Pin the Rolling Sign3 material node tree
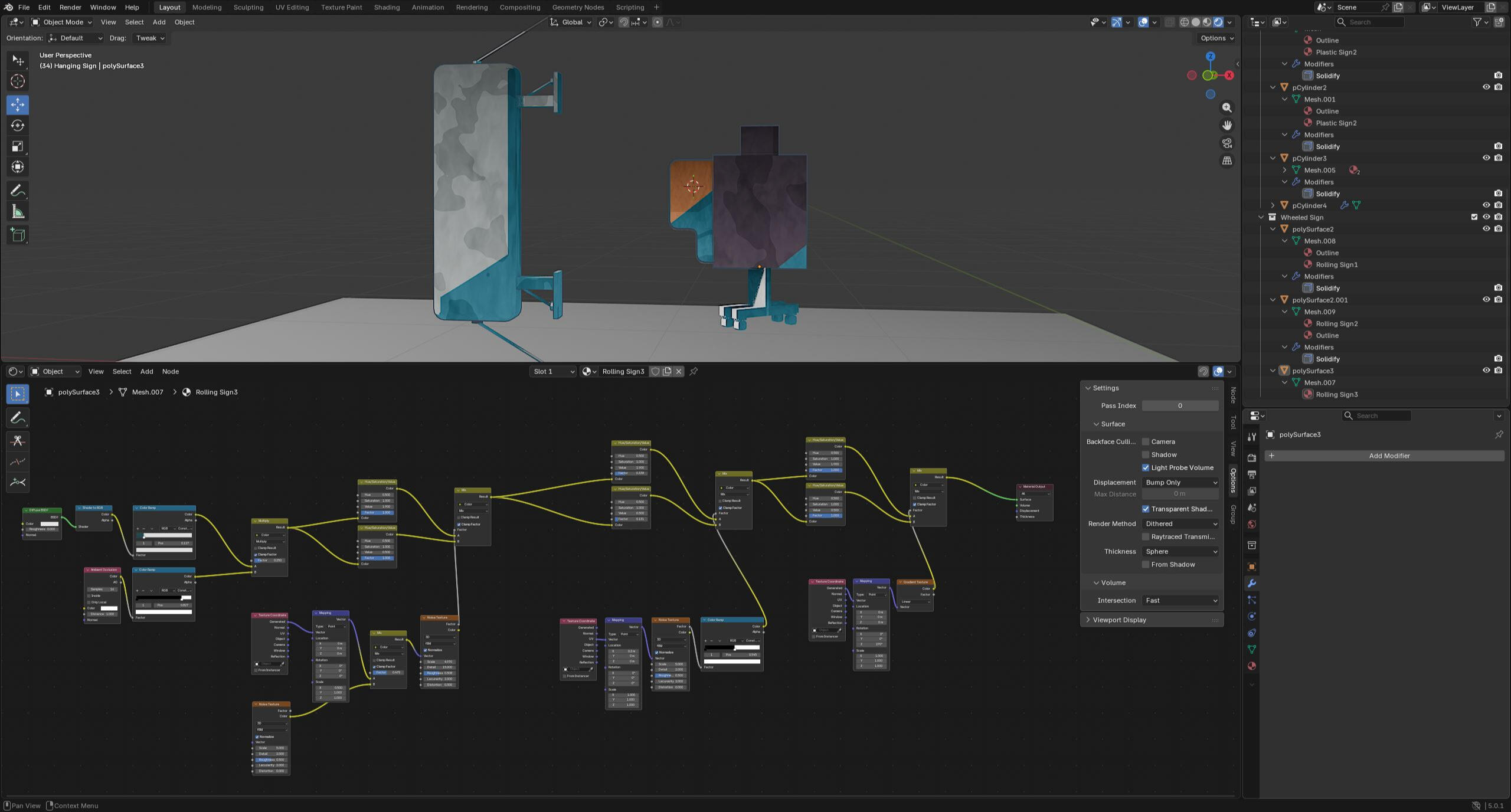Image resolution: width=1511 pixels, height=812 pixels. (694, 371)
